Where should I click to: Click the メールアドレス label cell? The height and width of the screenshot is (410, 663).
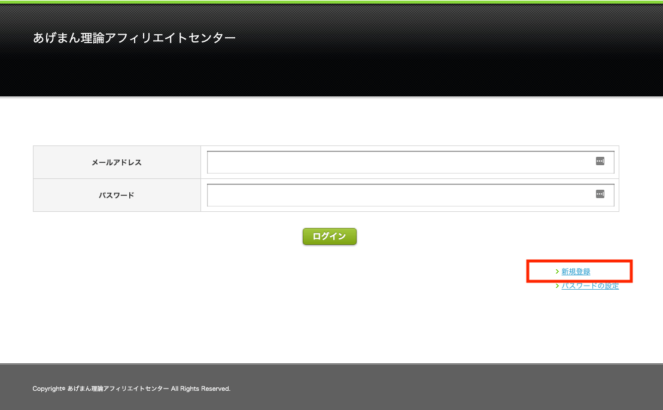[117, 161]
